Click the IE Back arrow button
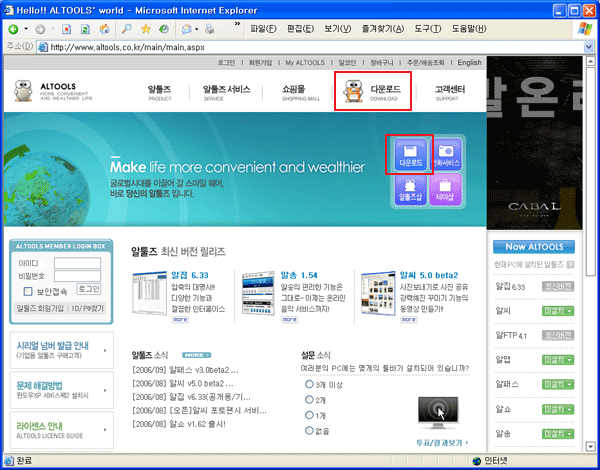 [x=13, y=29]
